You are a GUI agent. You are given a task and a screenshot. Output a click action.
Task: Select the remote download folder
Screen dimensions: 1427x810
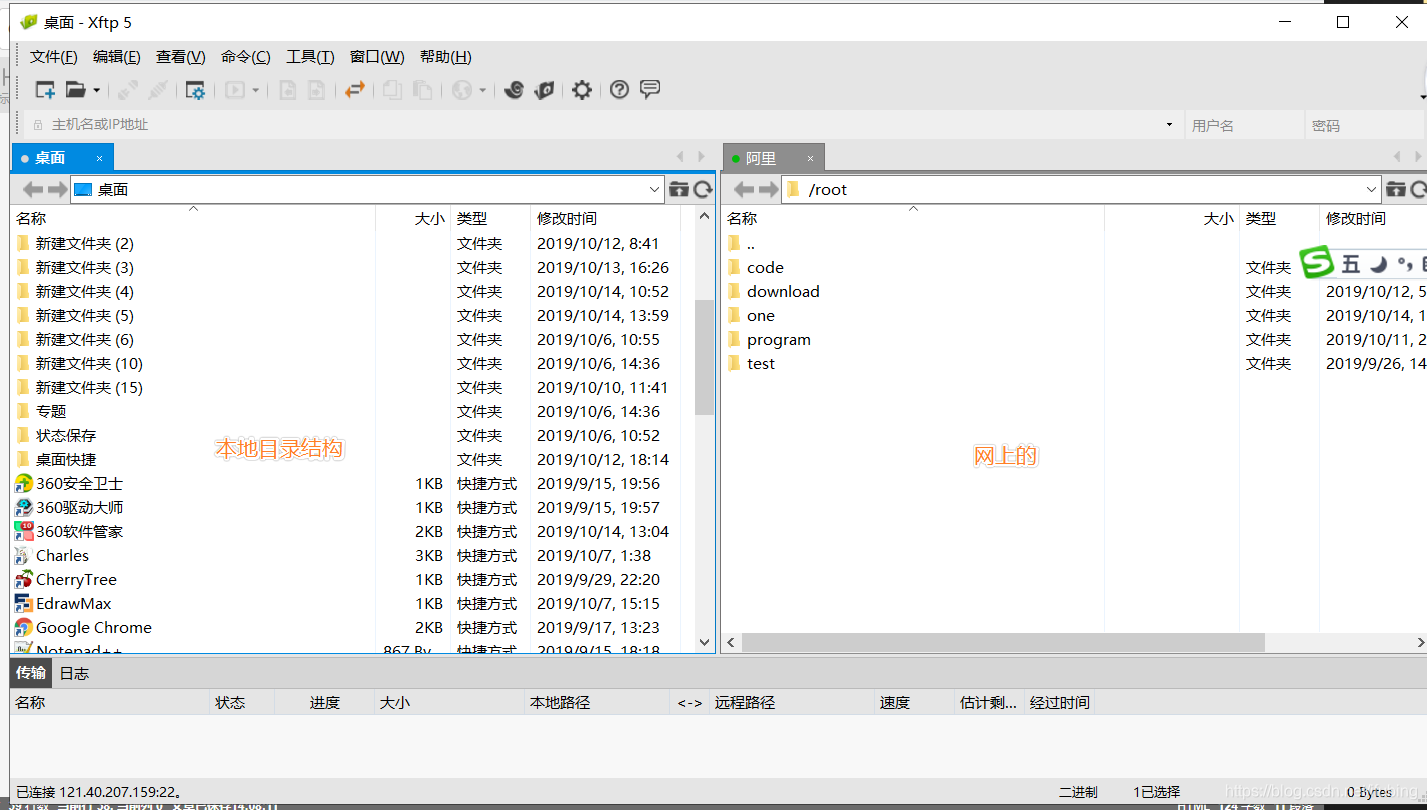pyautogui.click(x=783, y=291)
